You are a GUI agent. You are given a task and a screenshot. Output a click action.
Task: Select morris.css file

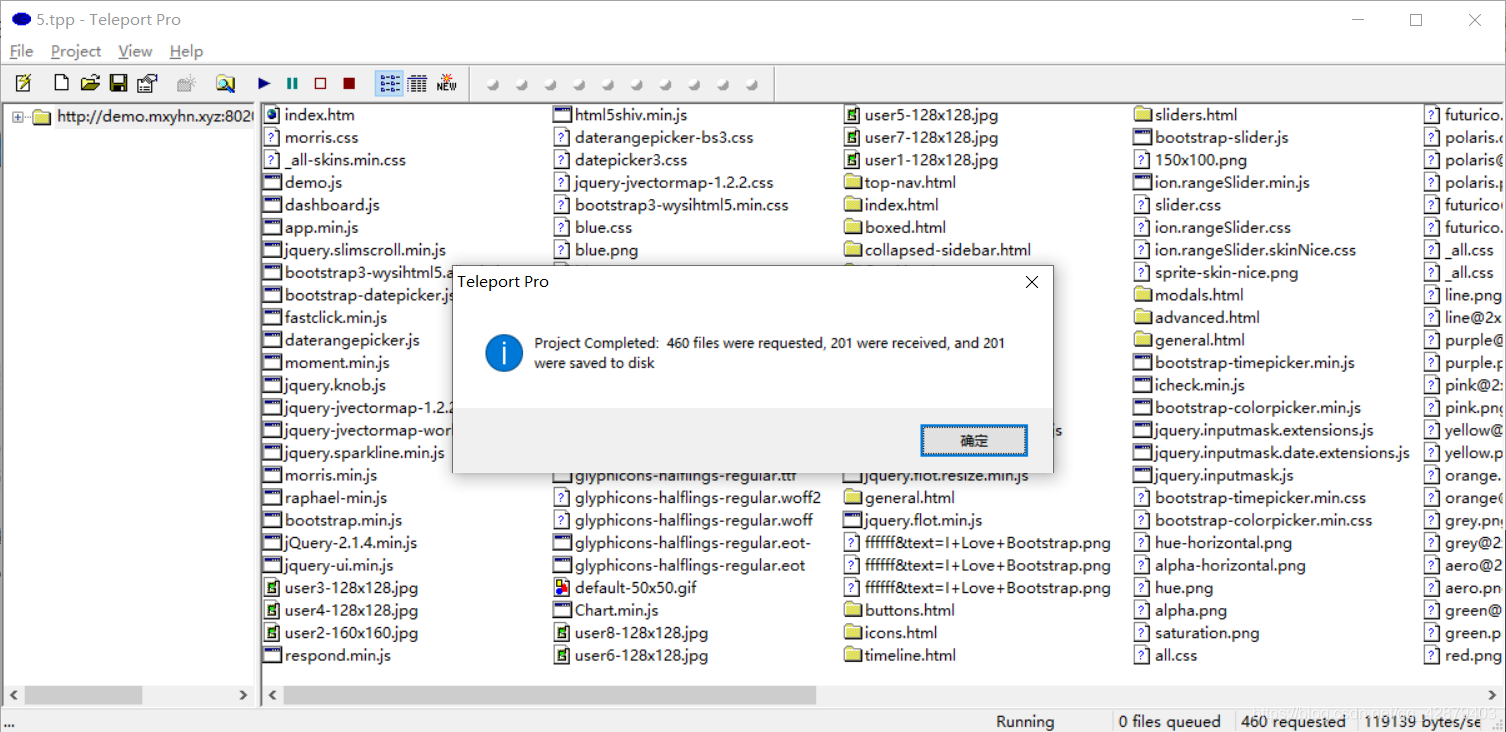pyautogui.click(x=311, y=138)
